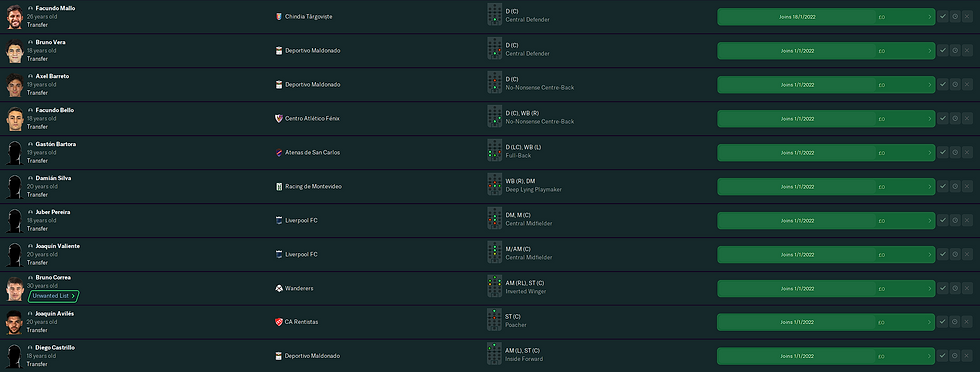Click the X icon on Joaquín Avilés' row

(968, 321)
